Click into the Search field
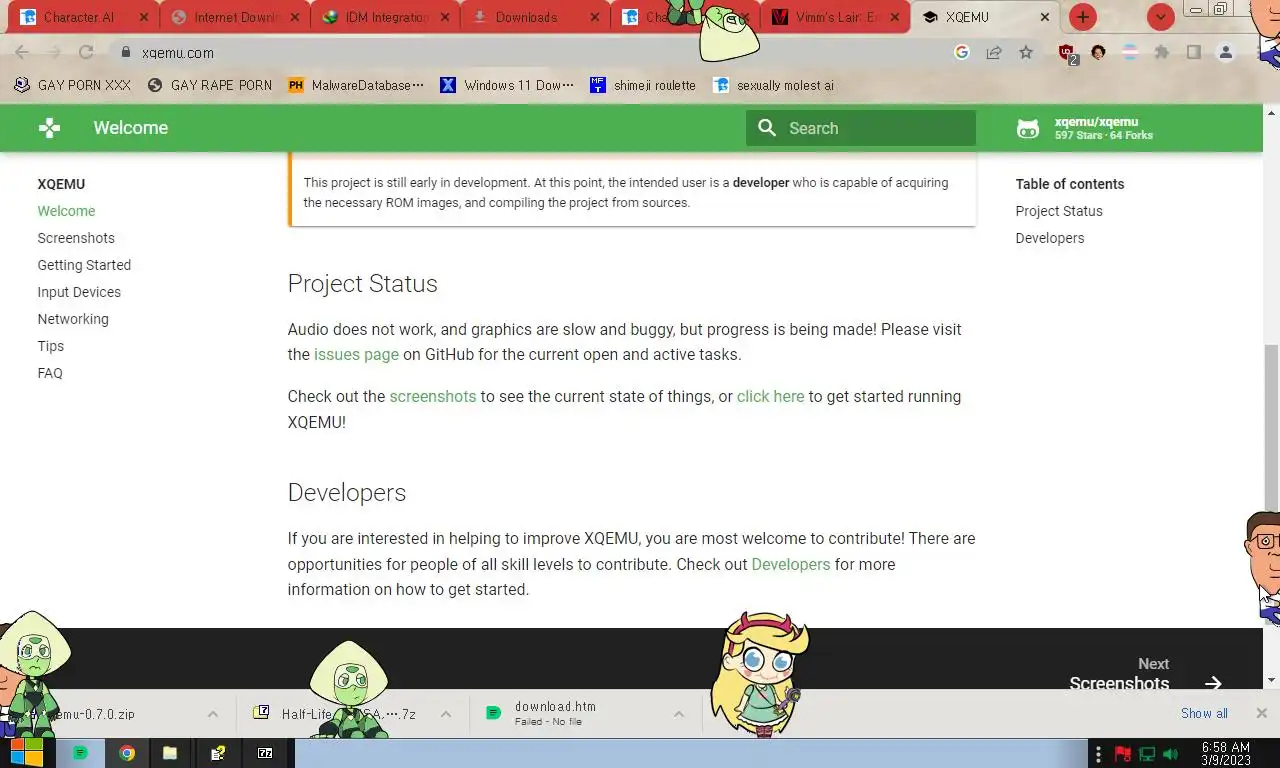This screenshot has width=1280, height=768. (x=861, y=128)
